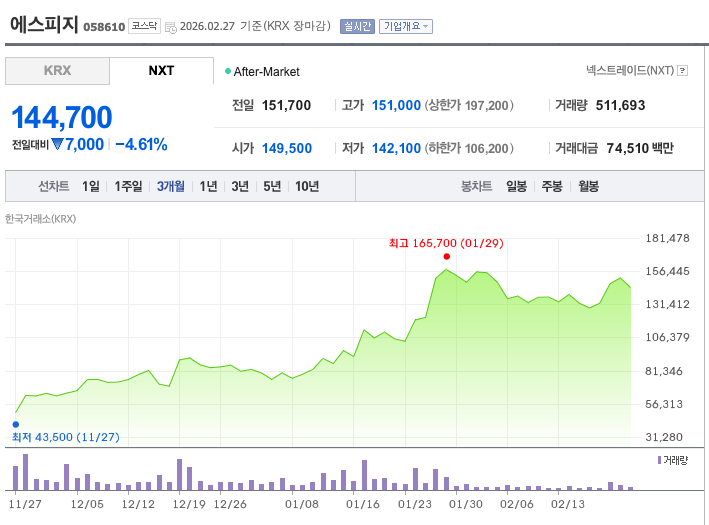This screenshot has width=709, height=525.
Task: Click the 최고 165,700 (01/29) label
Action: click(x=446, y=243)
